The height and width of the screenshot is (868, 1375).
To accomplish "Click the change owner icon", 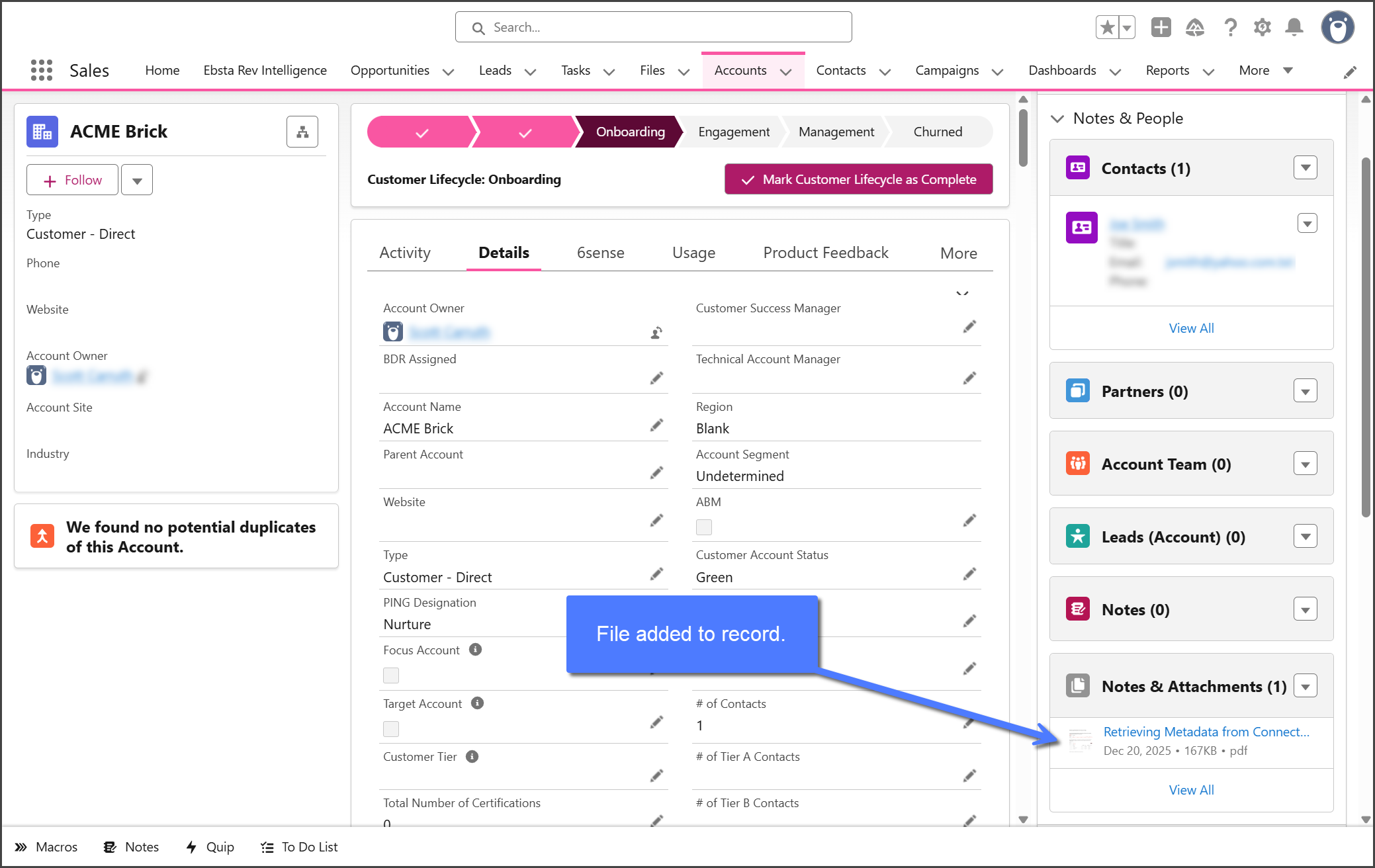I will pos(656,332).
